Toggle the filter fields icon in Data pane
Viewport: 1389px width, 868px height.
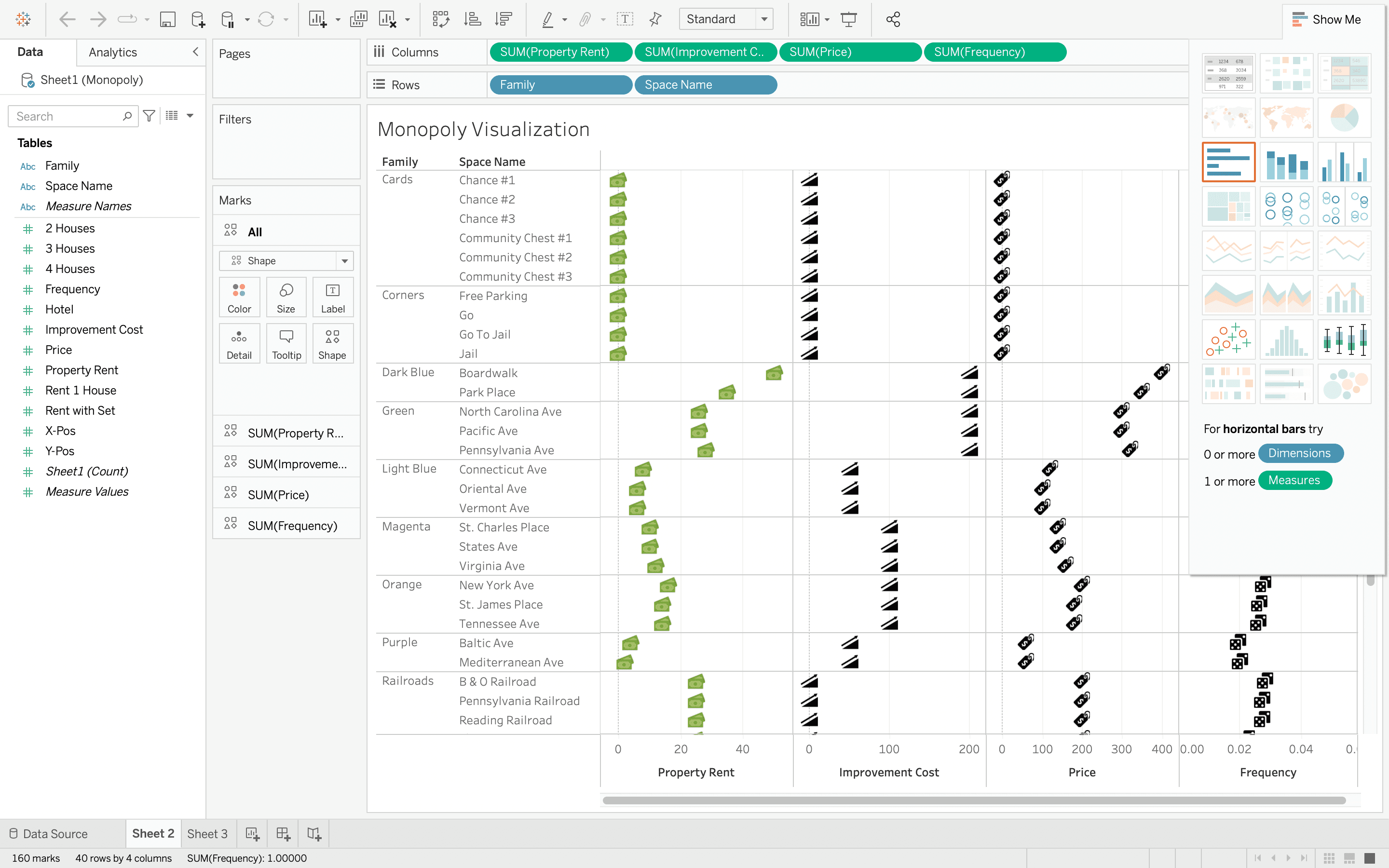149,116
